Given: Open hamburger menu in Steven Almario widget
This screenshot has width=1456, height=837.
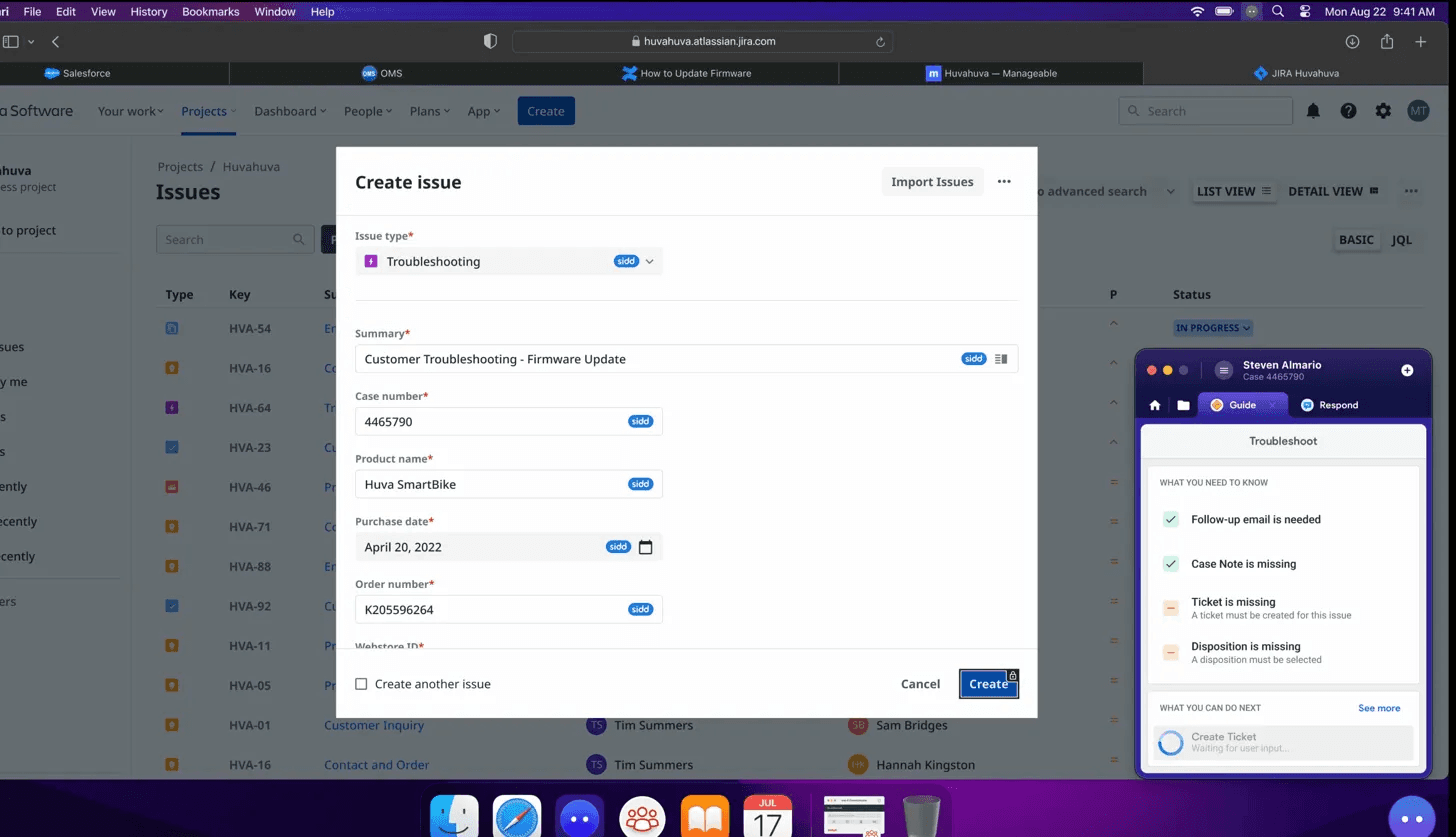Looking at the screenshot, I should click(x=1223, y=370).
